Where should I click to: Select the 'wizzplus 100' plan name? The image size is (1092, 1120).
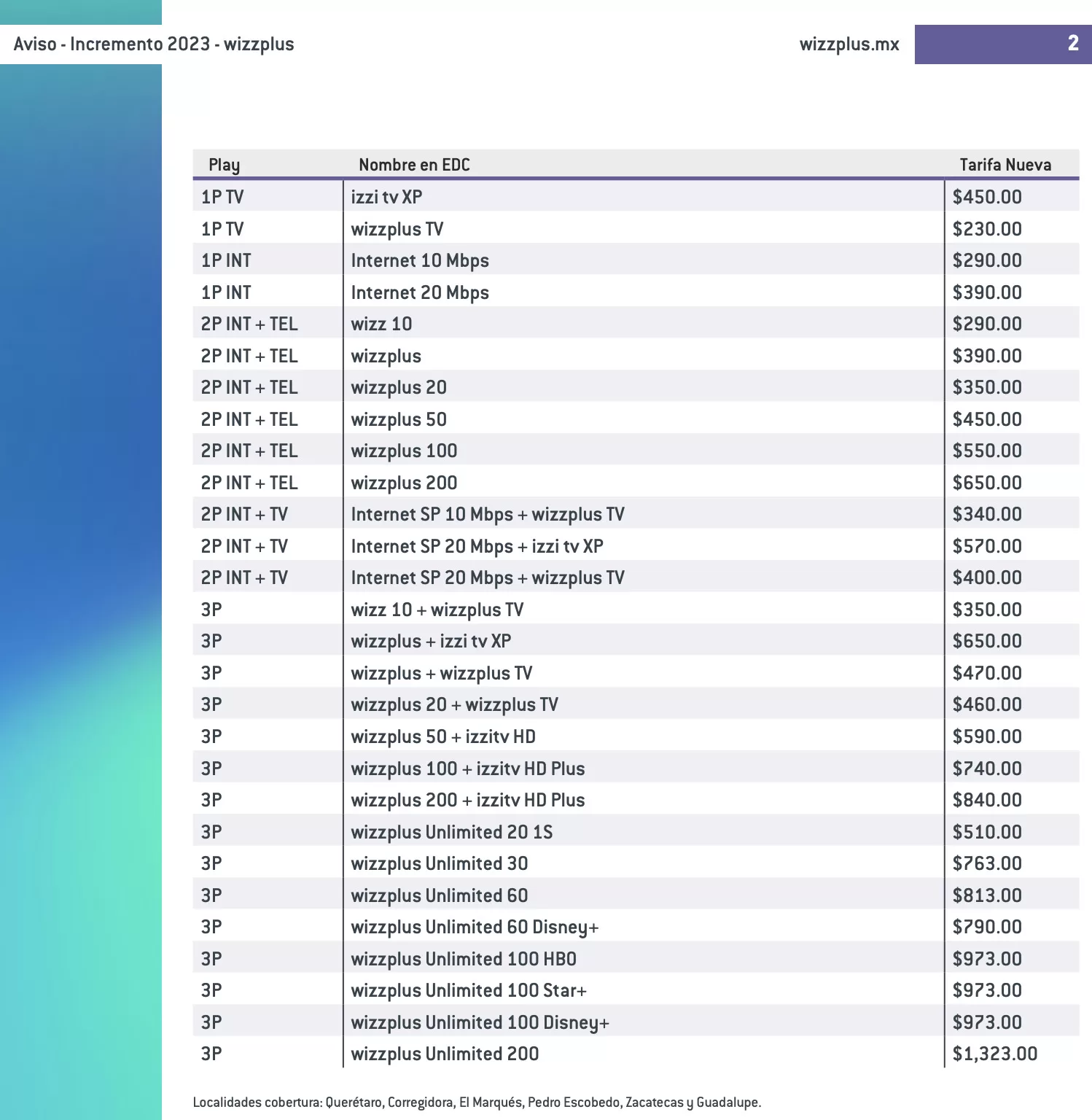(x=404, y=451)
